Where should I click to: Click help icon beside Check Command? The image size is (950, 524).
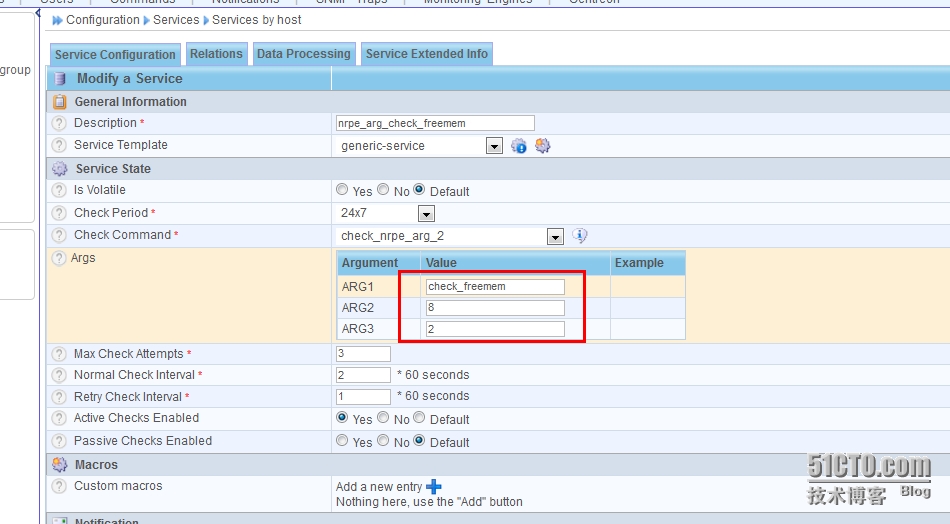pyautogui.click(x=59, y=235)
